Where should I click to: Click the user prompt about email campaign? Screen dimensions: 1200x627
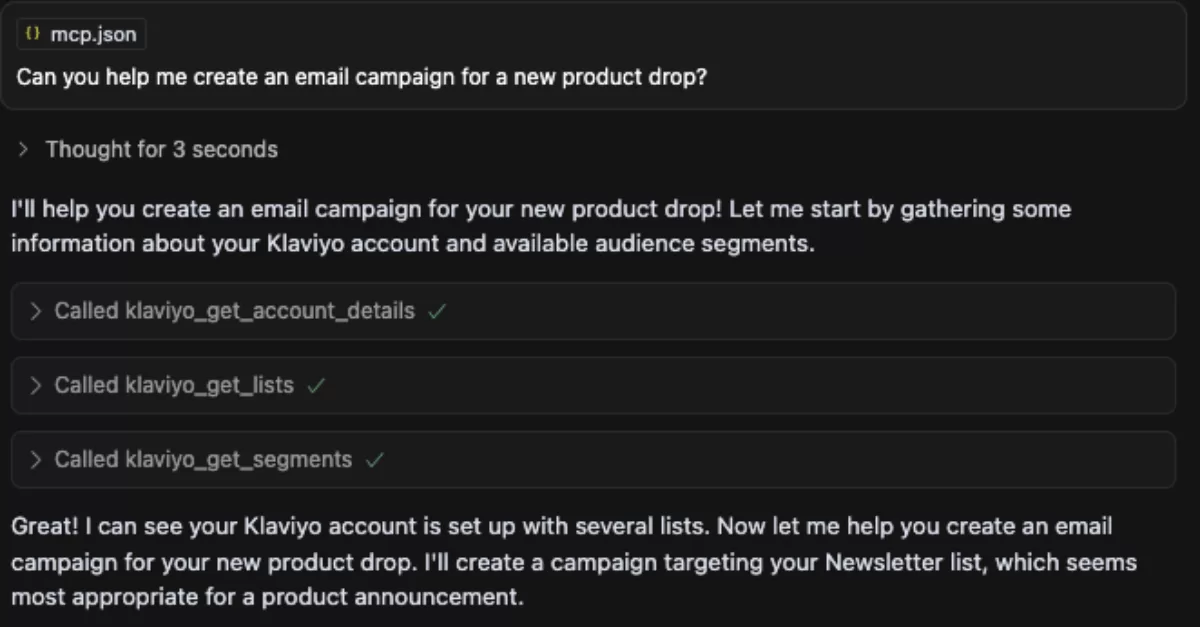click(362, 77)
